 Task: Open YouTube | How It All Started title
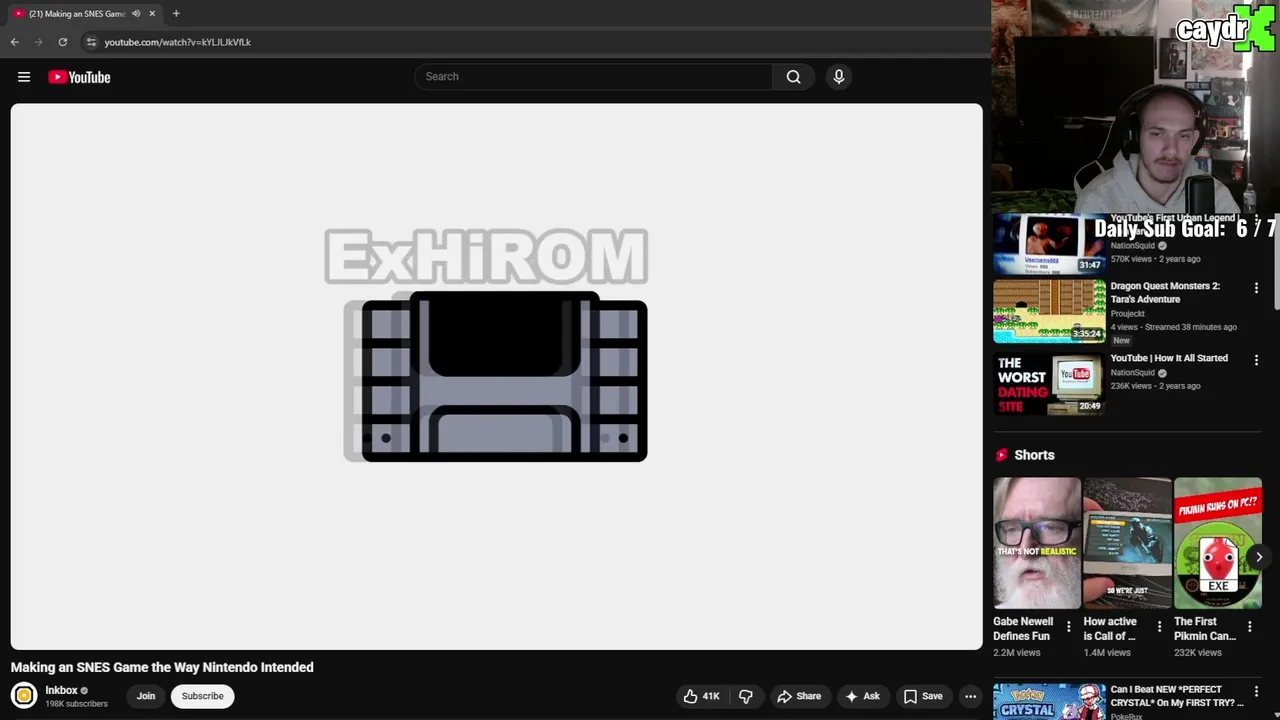1168,358
